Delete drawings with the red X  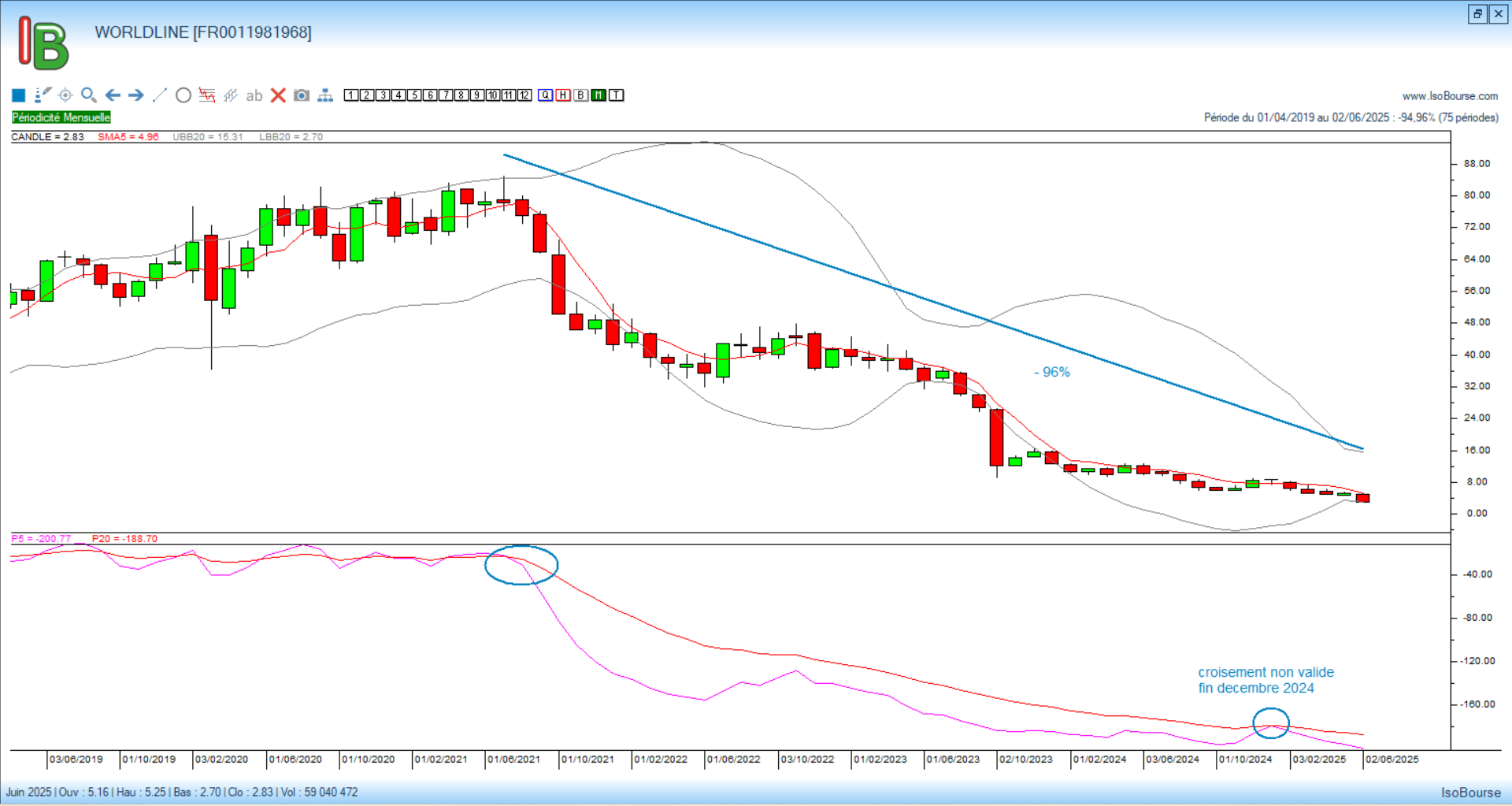(x=278, y=95)
